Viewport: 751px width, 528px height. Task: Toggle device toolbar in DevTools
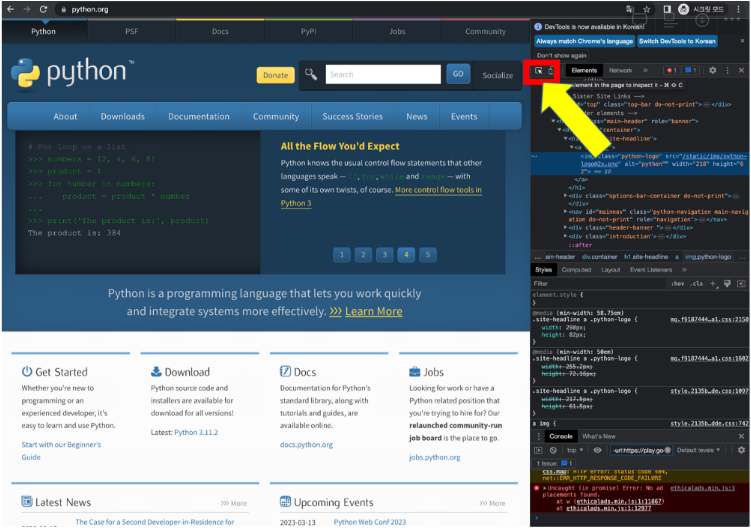click(551, 71)
